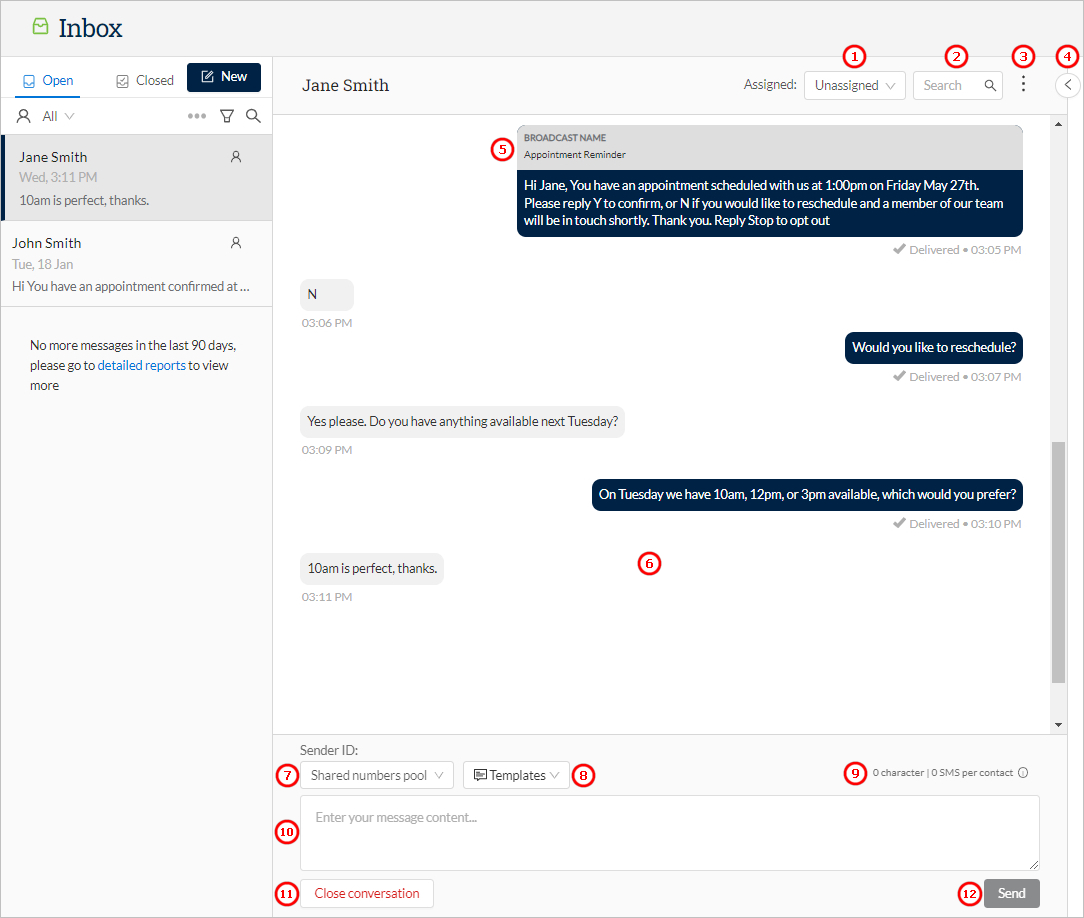This screenshot has height=918, width=1084.
Task: Open the Templates dropdown
Action: pyautogui.click(x=516, y=775)
